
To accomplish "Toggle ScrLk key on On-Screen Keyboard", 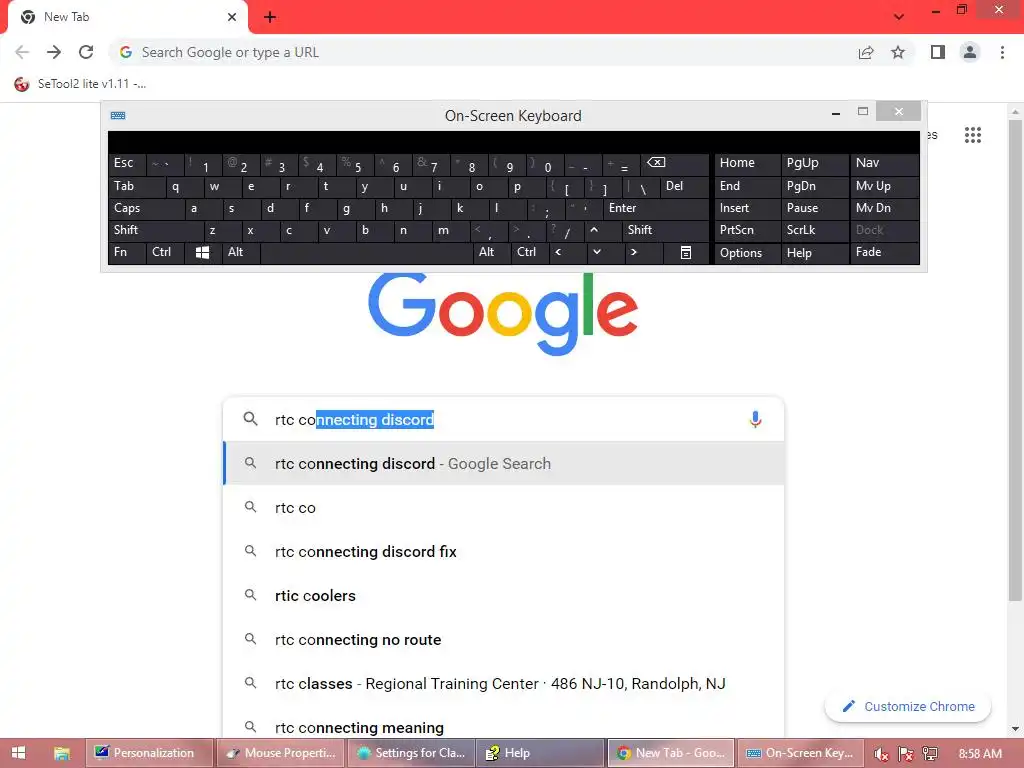I will pos(814,230).
